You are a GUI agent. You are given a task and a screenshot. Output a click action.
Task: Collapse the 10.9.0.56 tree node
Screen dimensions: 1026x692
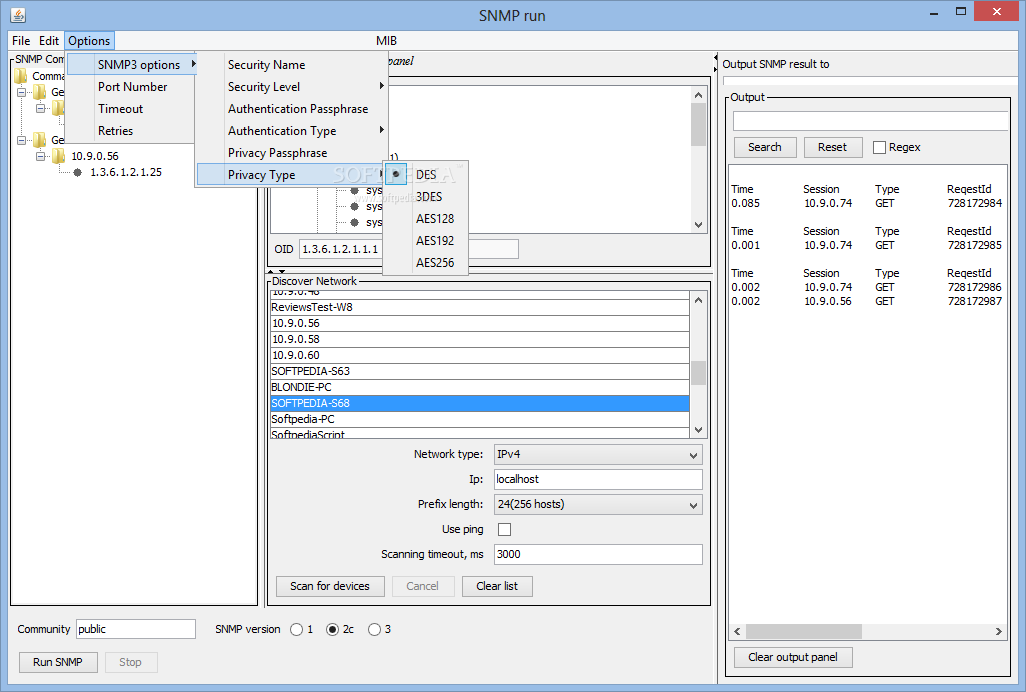click(41, 156)
